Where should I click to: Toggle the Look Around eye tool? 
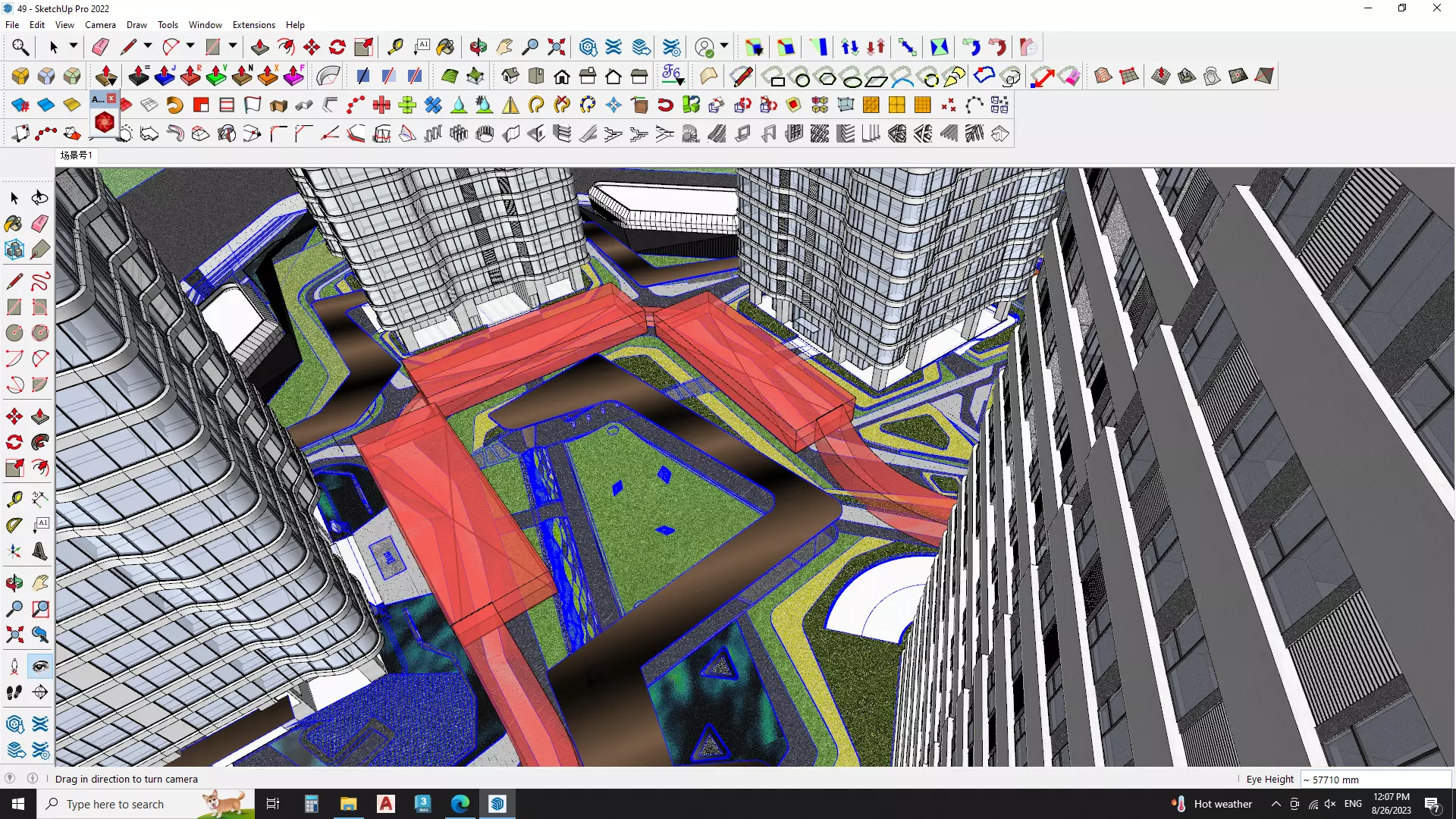click(x=40, y=666)
